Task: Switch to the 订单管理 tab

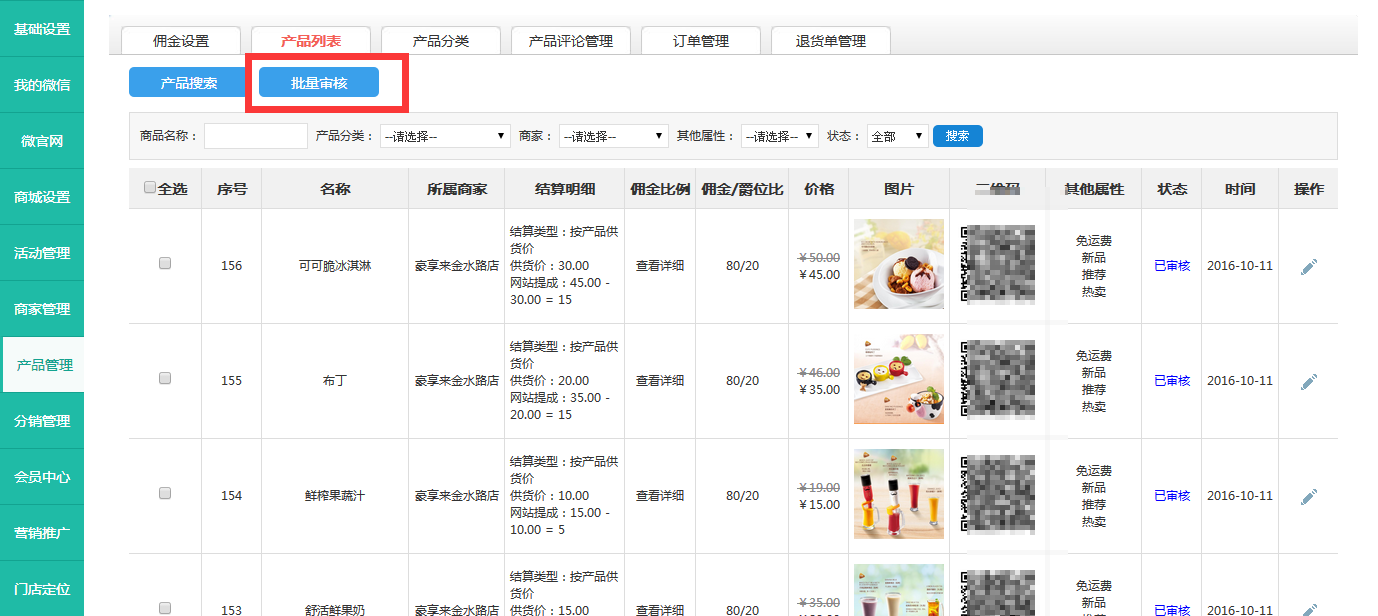Action: pos(700,41)
